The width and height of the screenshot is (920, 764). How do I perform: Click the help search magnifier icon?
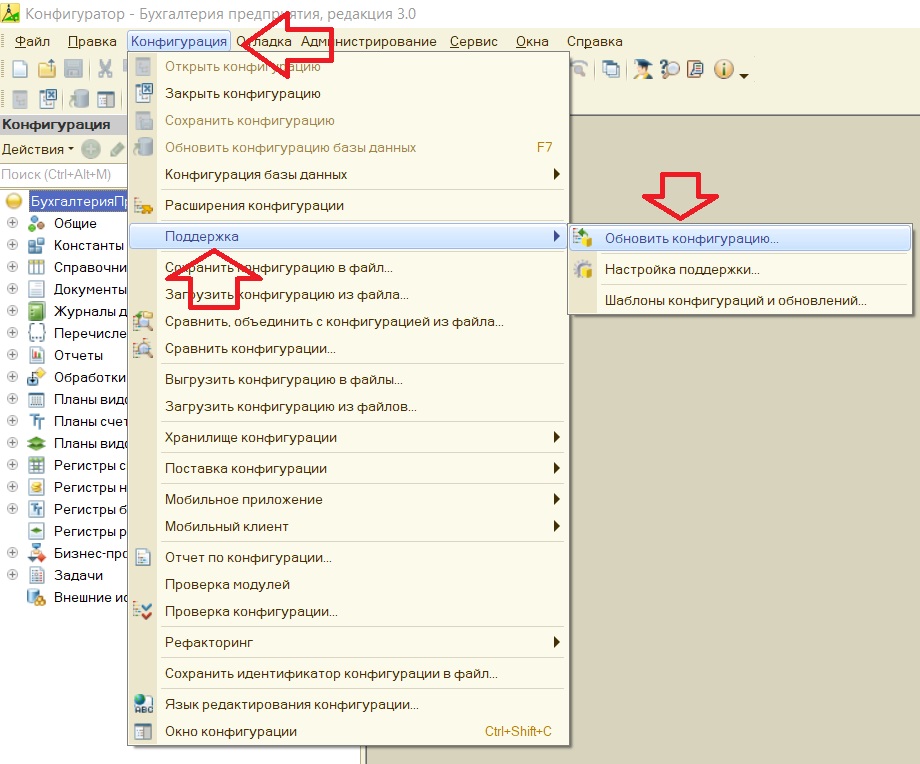(x=669, y=69)
